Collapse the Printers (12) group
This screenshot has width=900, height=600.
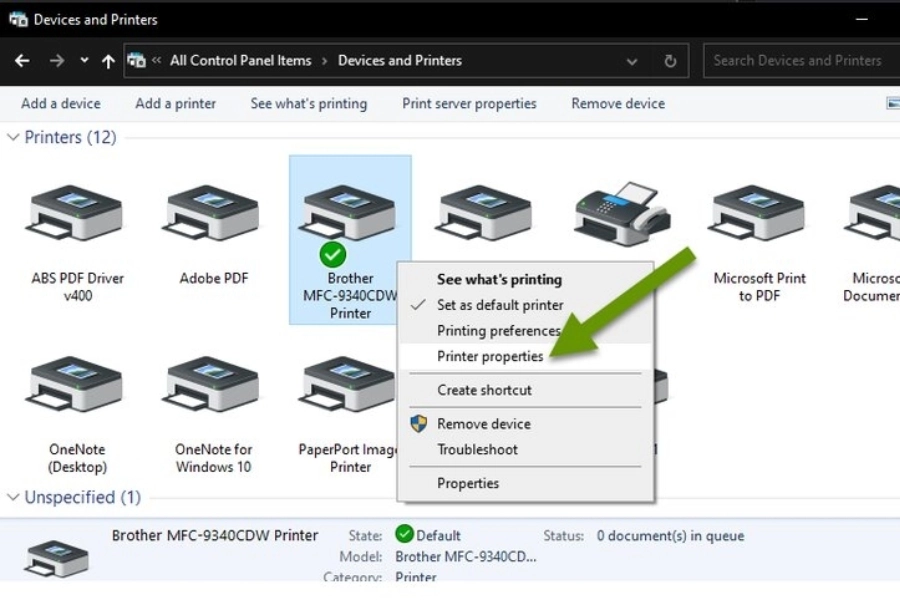(13, 138)
